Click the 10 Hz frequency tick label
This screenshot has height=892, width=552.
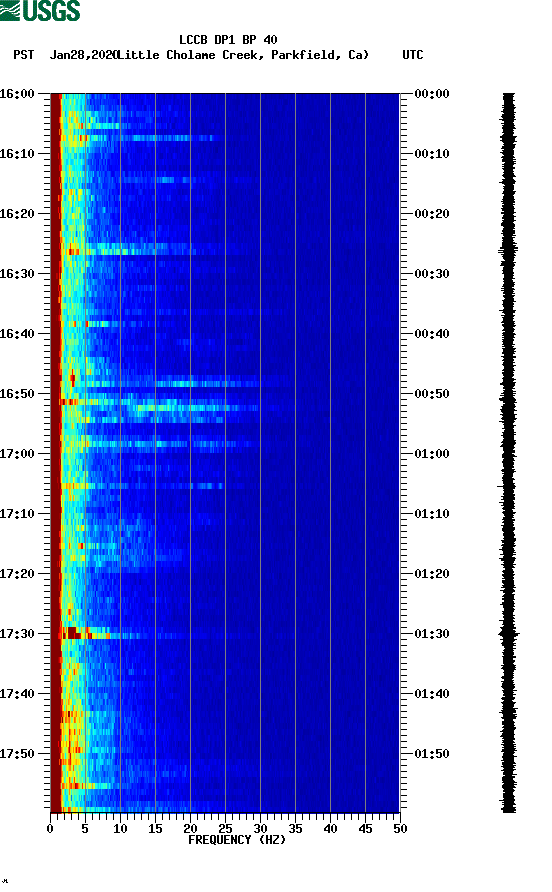[x=120, y=828]
